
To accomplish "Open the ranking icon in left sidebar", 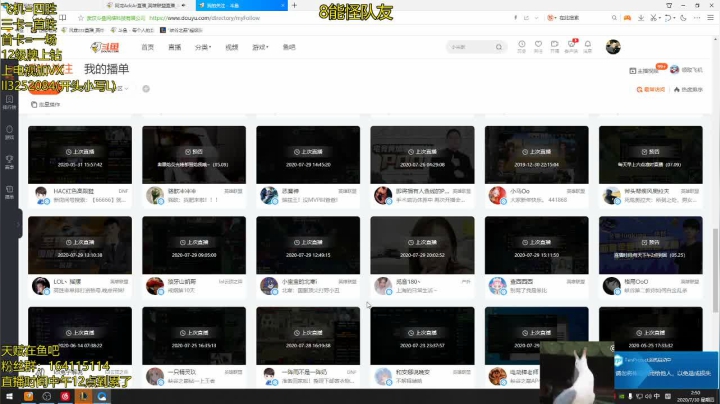I will pyautogui.click(x=9, y=102).
